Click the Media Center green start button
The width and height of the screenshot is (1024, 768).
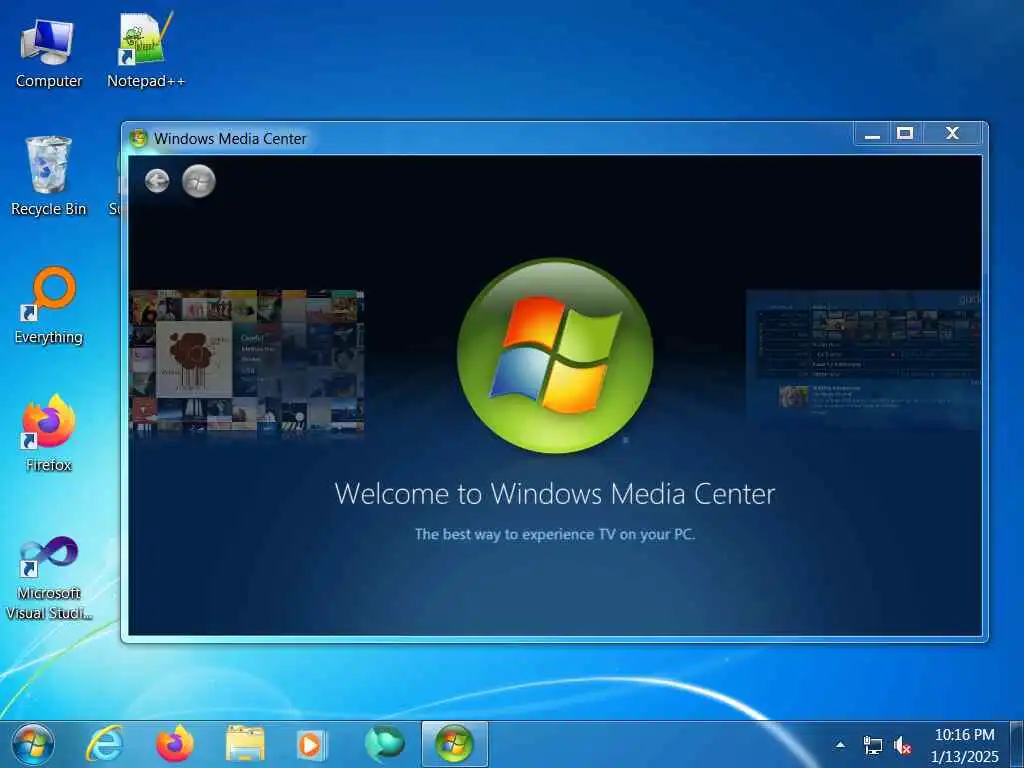[x=199, y=181]
